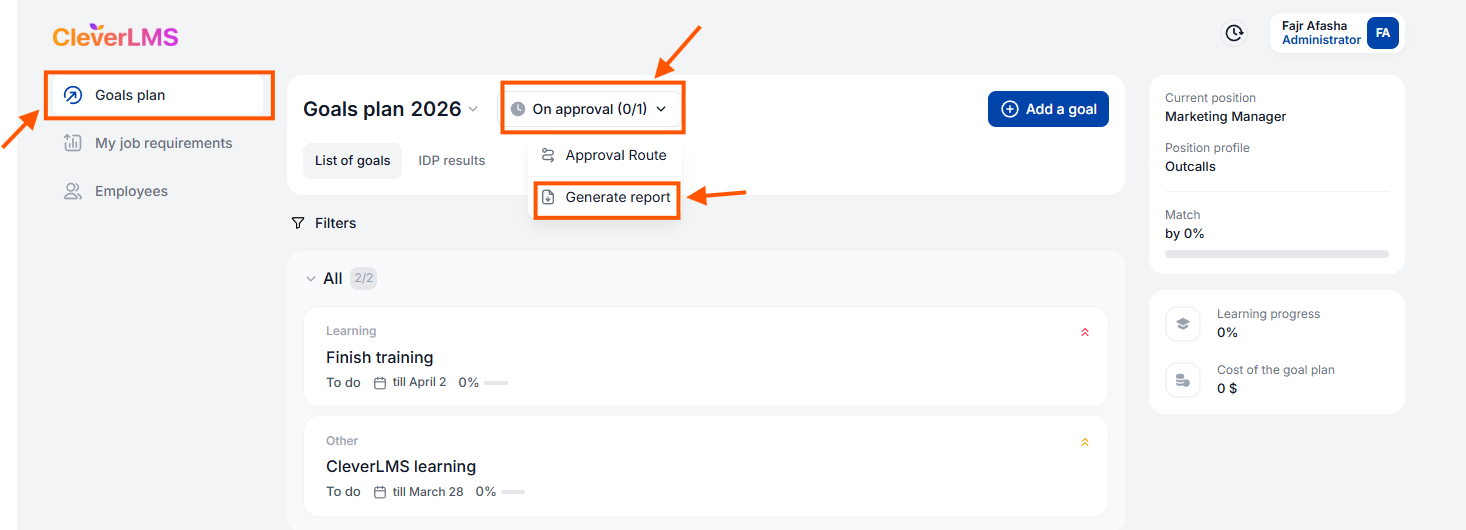Click the CleverLMS logo
Screen dimensions: 1466x530
point(115,38)
